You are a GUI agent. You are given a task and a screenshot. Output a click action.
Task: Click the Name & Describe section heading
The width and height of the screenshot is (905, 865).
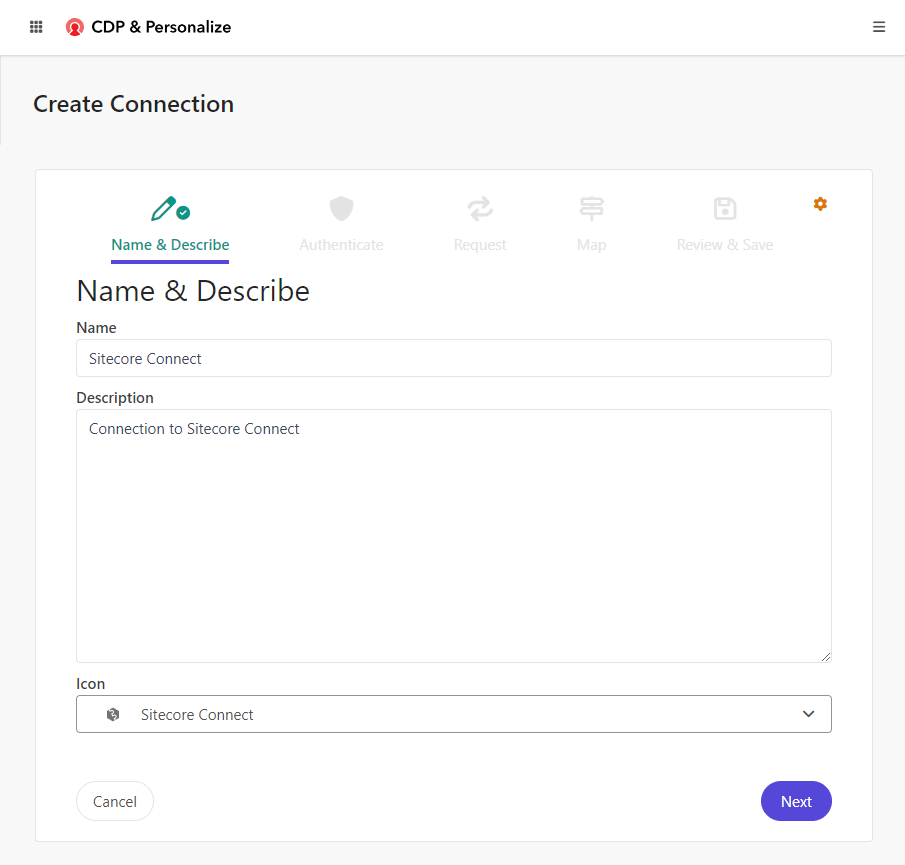point(193,290)
